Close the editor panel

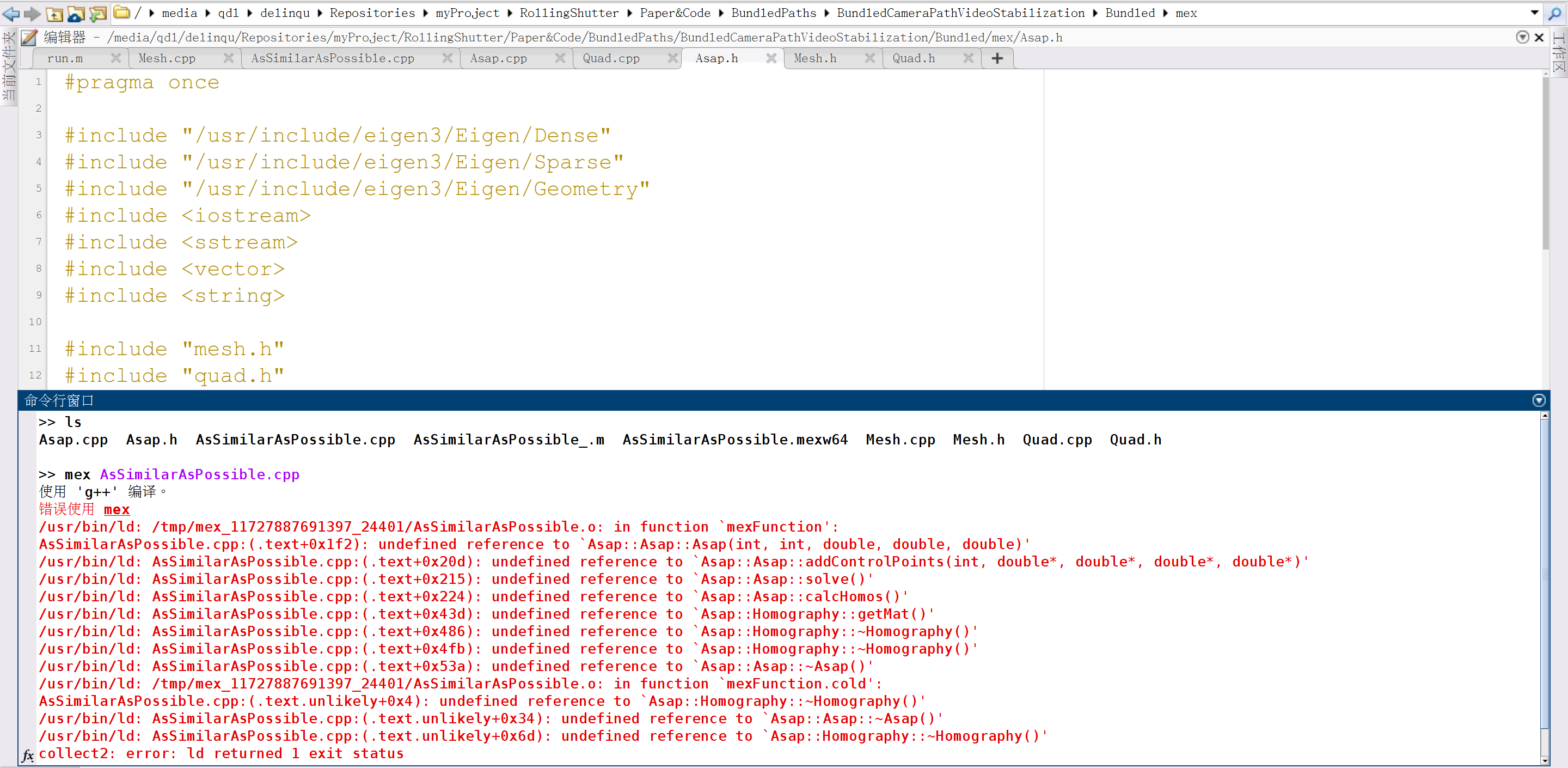1539,37
